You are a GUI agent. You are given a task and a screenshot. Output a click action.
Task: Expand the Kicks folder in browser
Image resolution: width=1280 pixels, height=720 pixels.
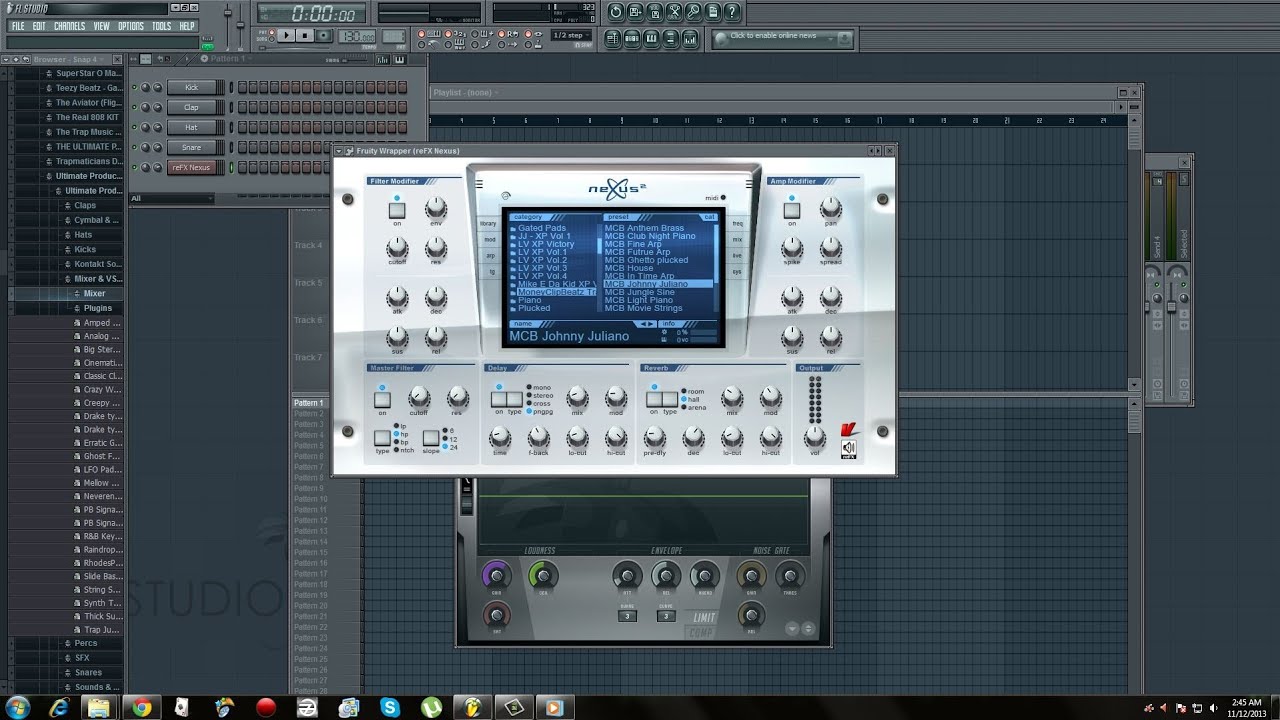tap(84, 249)
